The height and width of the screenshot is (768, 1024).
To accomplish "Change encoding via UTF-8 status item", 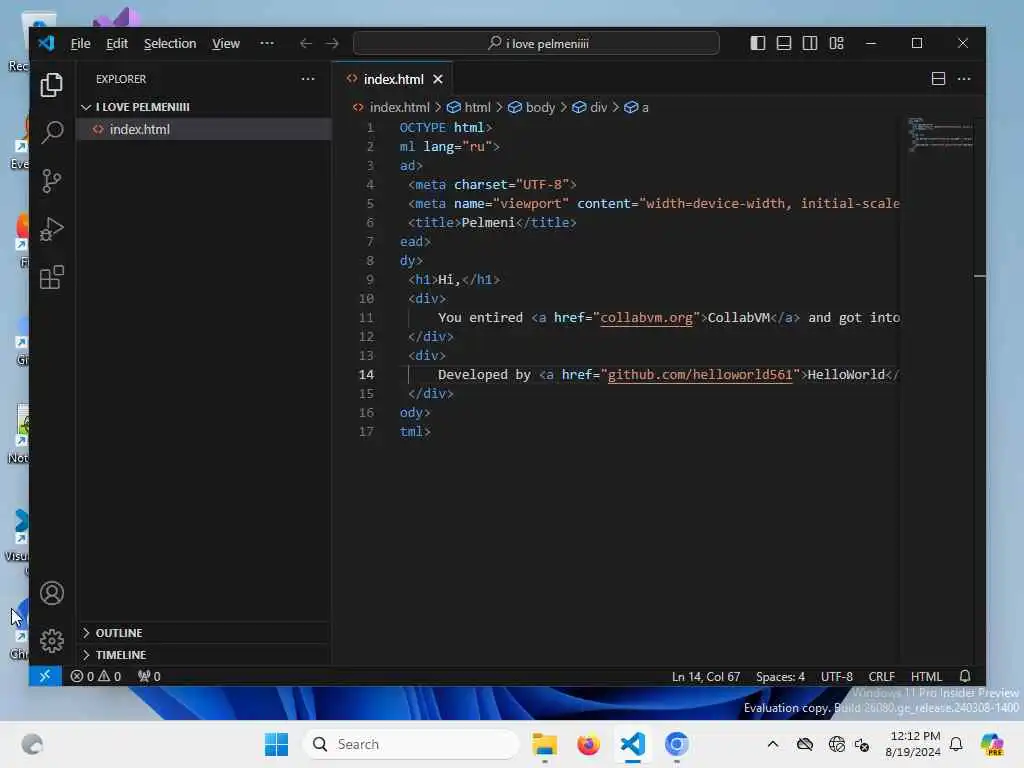I will click(837, 677).
